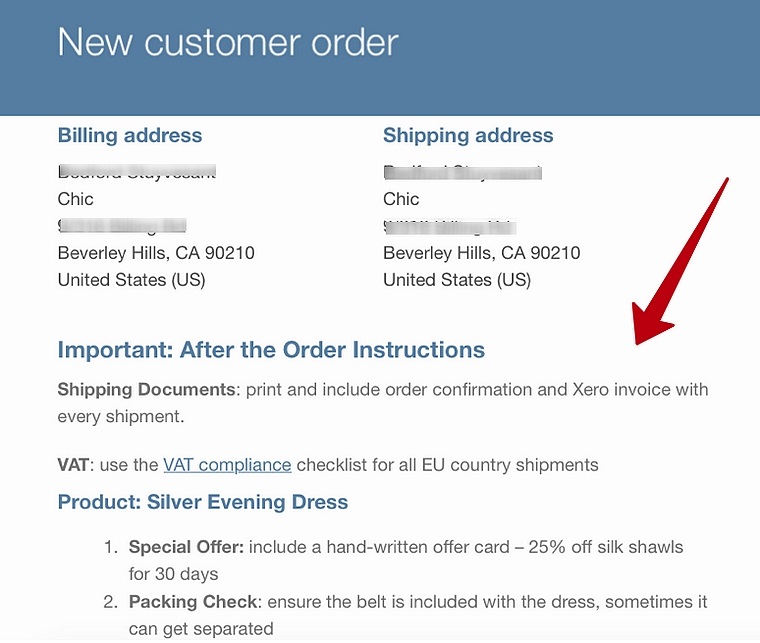Click the bold "Special Offer:" list label
760x643 pixels.
[x=186, y=547]
